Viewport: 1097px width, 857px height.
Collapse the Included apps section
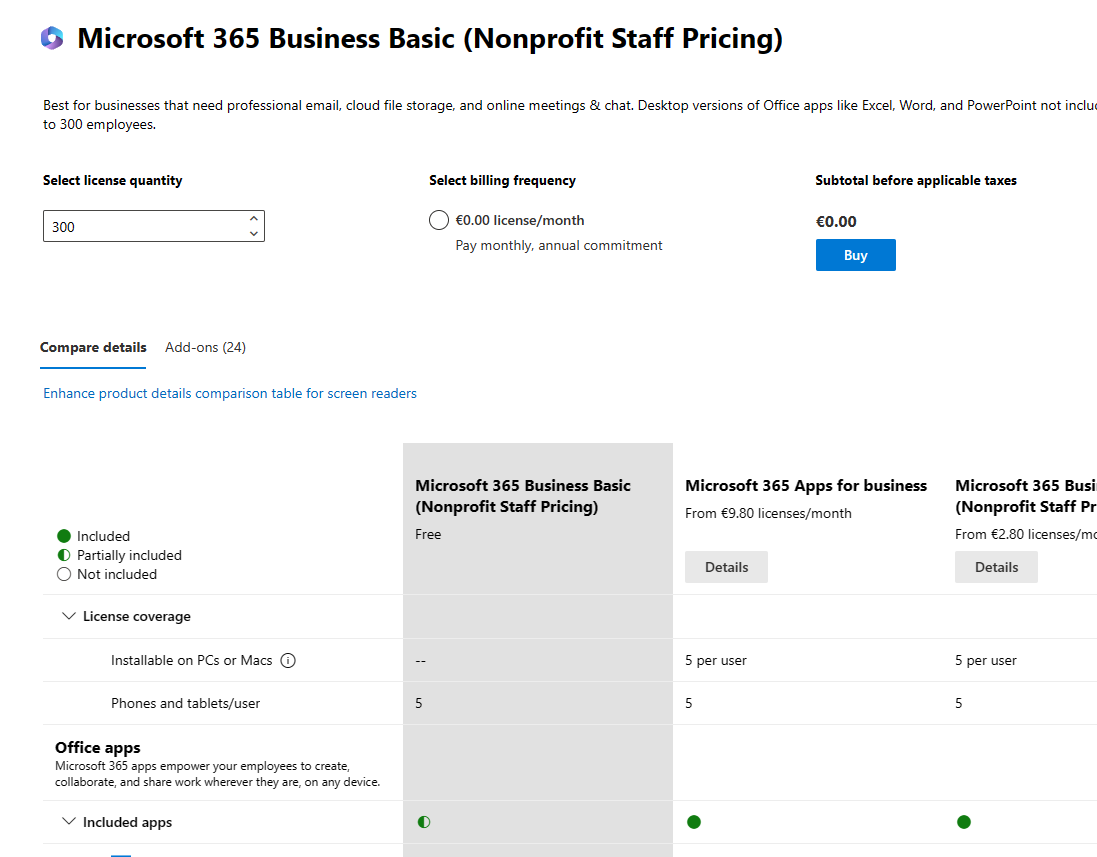(69, 822)
